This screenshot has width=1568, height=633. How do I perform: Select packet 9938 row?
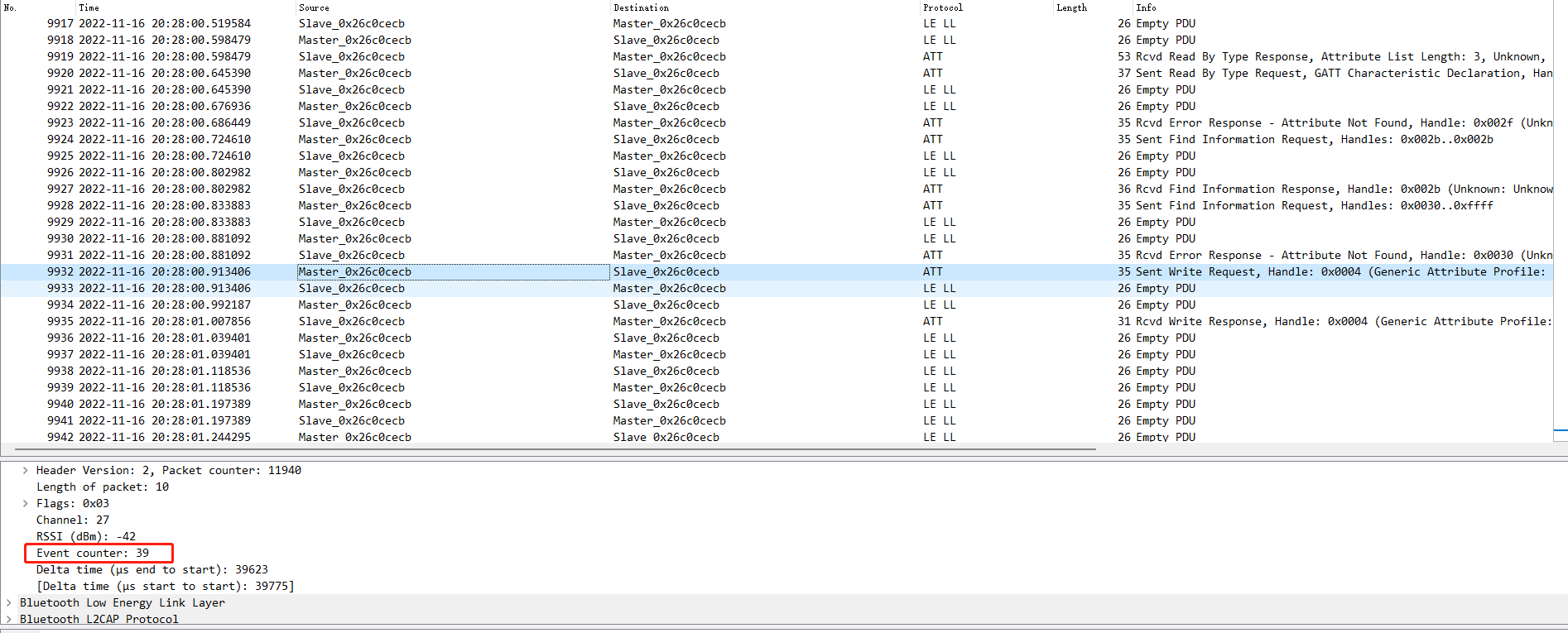[777, 371]
